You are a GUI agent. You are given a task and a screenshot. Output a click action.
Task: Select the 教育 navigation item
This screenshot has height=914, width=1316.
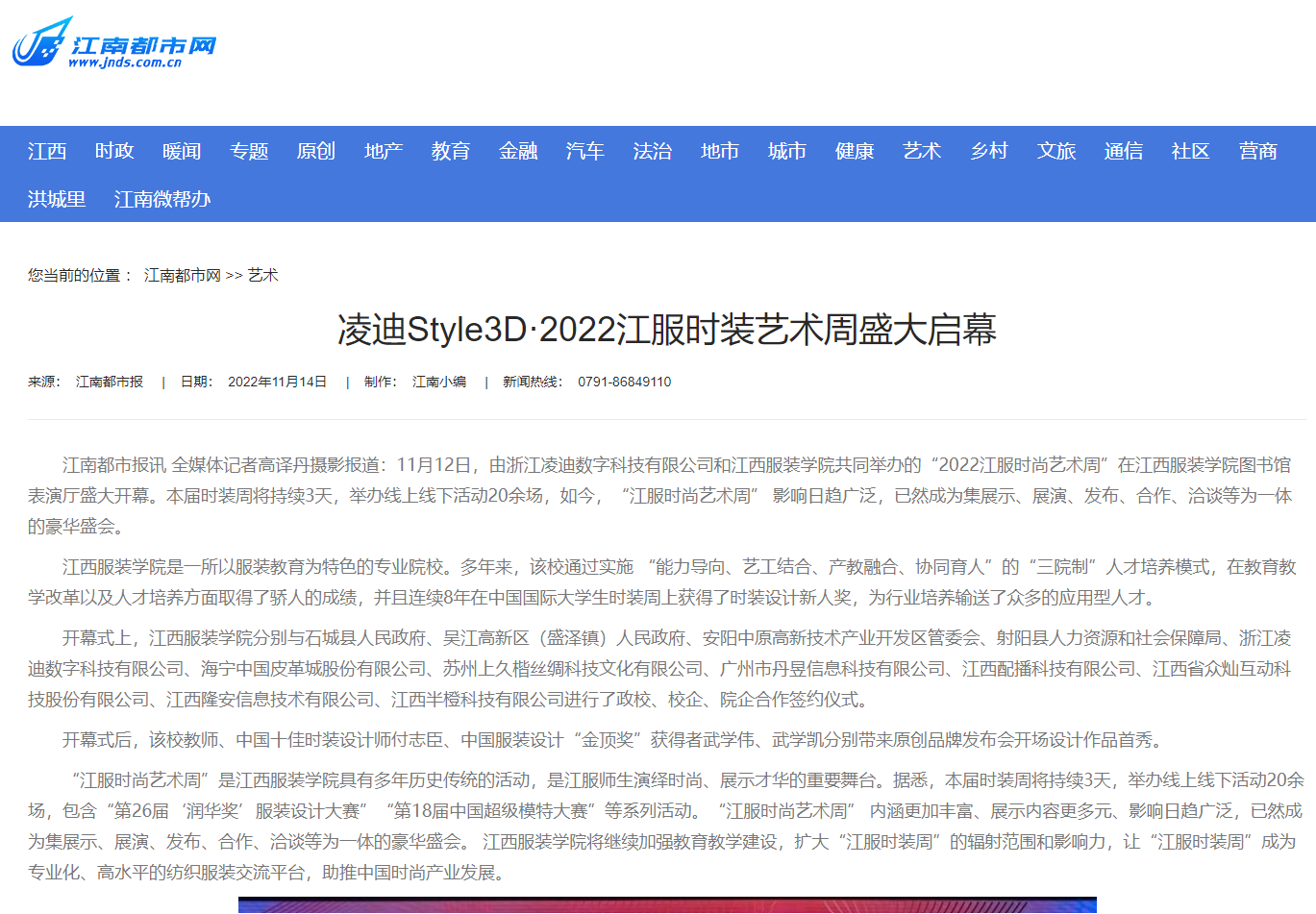(451, 151)
